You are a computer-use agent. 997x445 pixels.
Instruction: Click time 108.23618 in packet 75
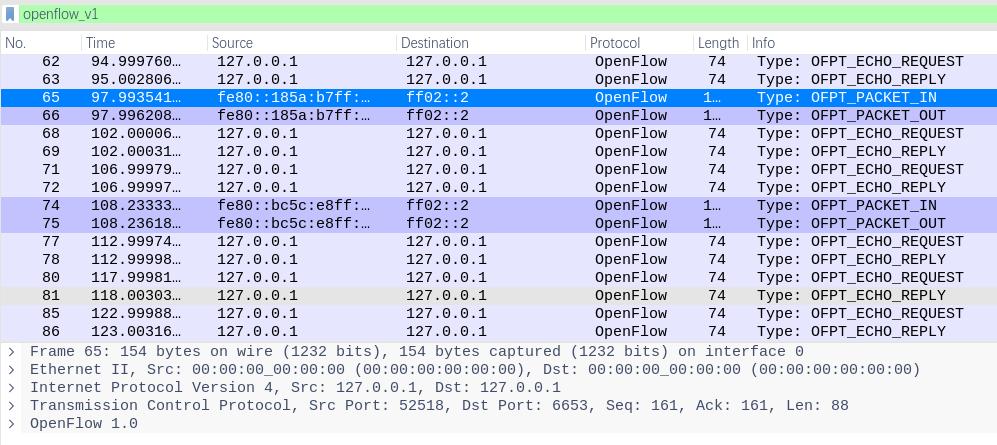point(134,223)
